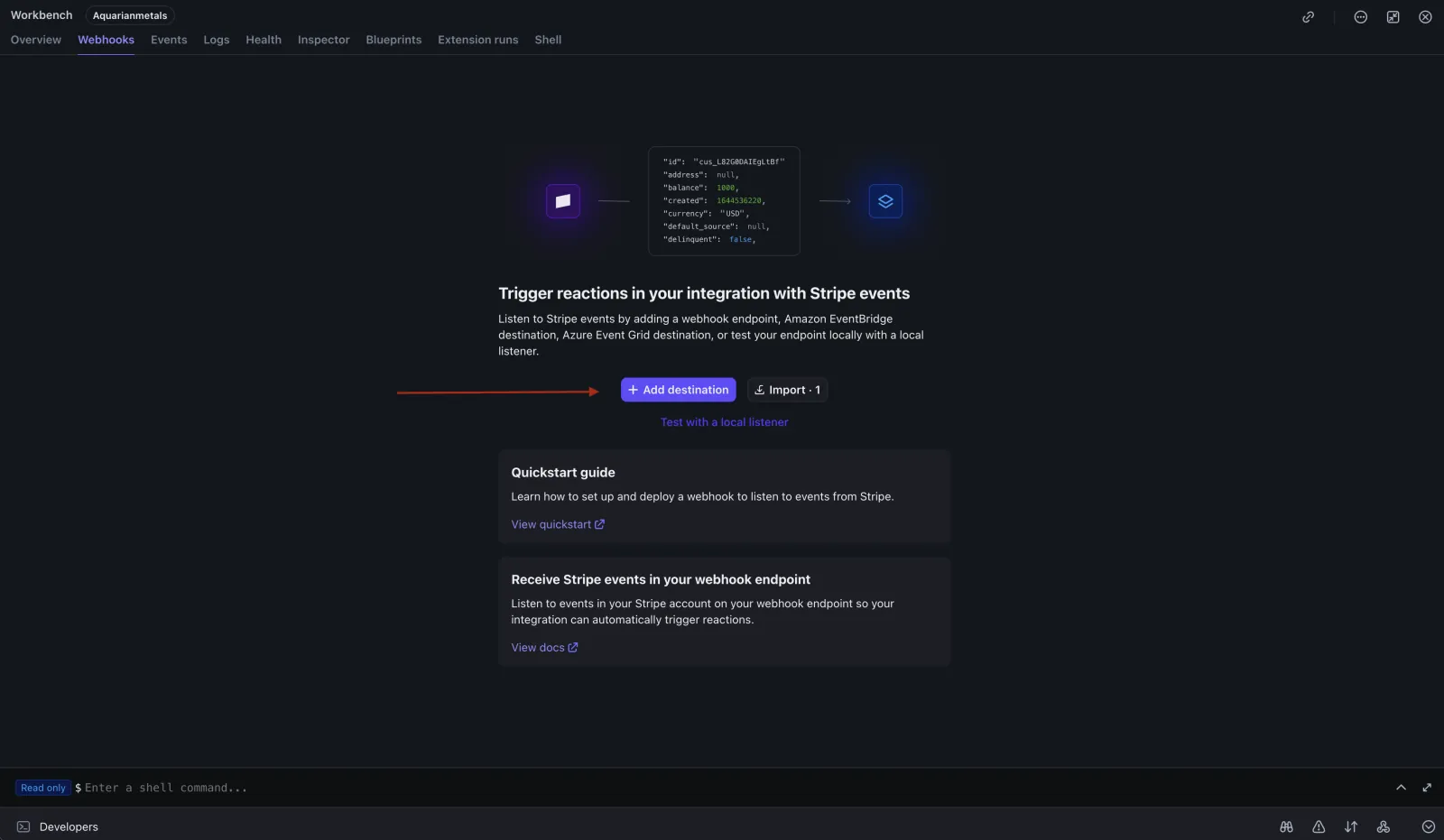This screenshot has height=840, width=1444.
Task: Open the up-down arrows logs icon
Action: [x=1351, y=826]
